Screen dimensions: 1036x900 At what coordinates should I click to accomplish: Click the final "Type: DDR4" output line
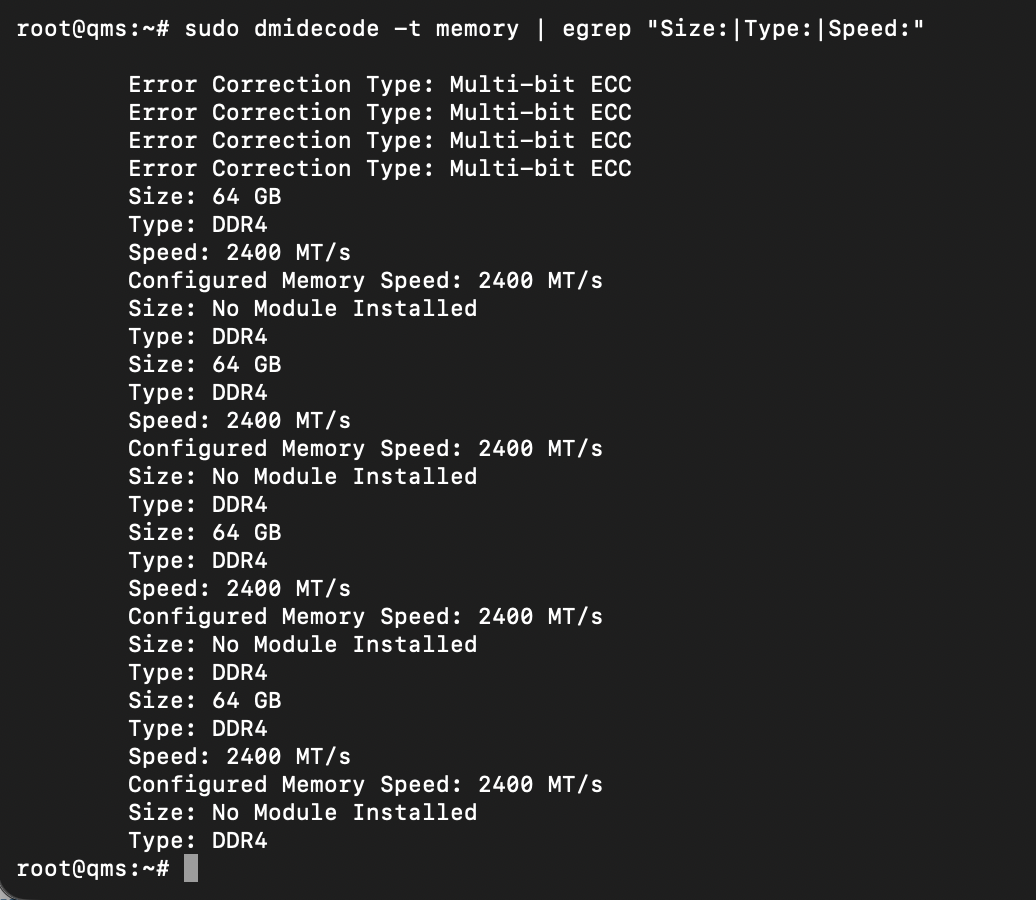click(197, 841)
